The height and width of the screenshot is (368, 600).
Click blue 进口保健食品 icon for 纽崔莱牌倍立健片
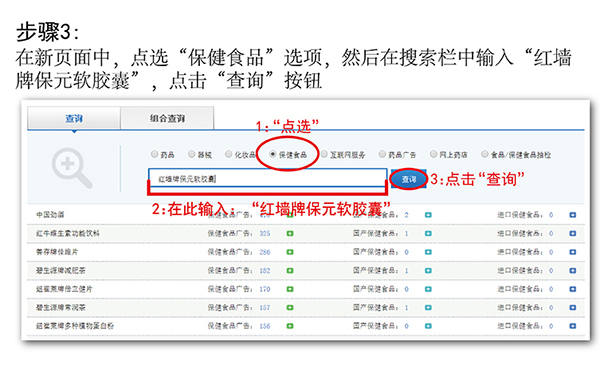click(572, 289)
